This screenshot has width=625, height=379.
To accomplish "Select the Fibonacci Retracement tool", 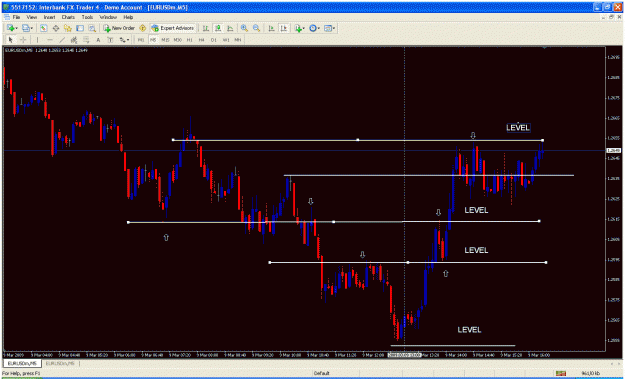I will point(86,40).
